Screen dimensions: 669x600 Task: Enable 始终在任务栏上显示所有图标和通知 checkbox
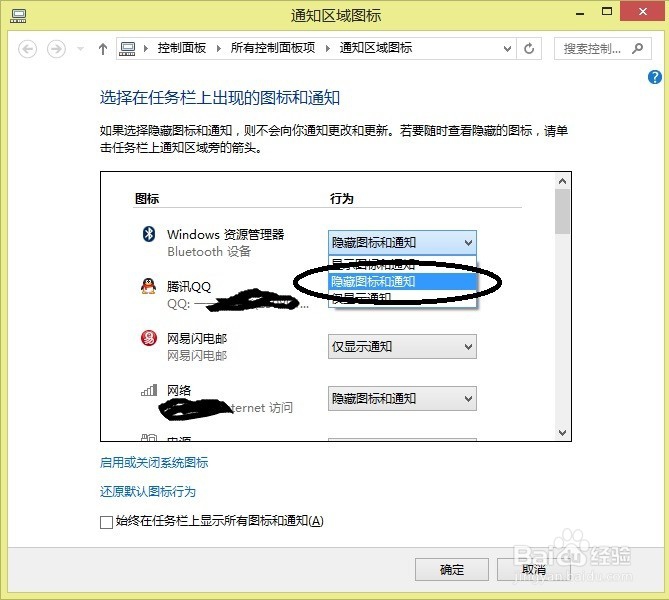point(106,522)
